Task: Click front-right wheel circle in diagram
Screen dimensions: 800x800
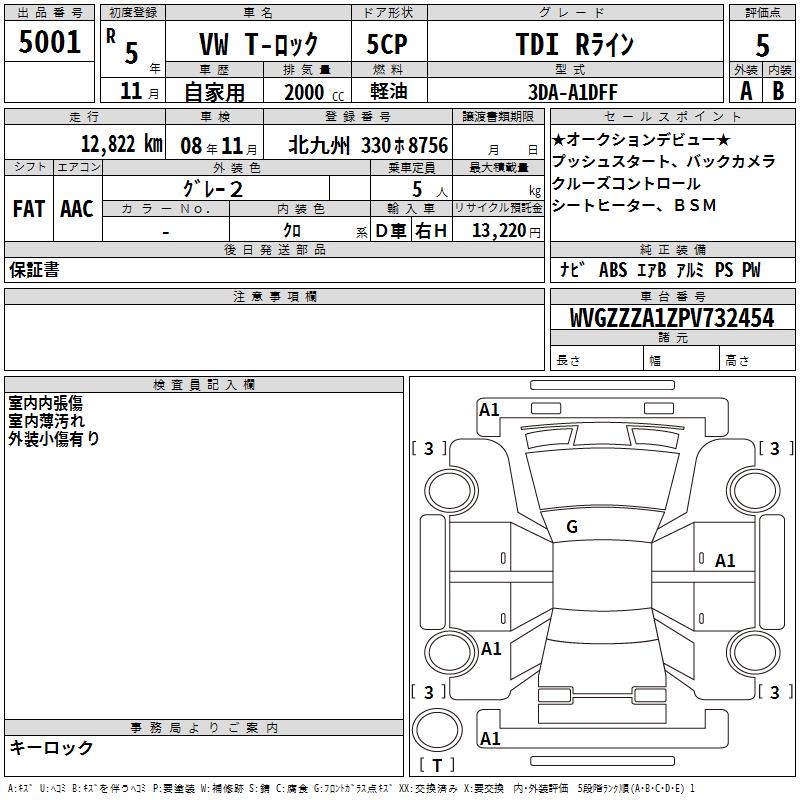Action: pos(753,491)
